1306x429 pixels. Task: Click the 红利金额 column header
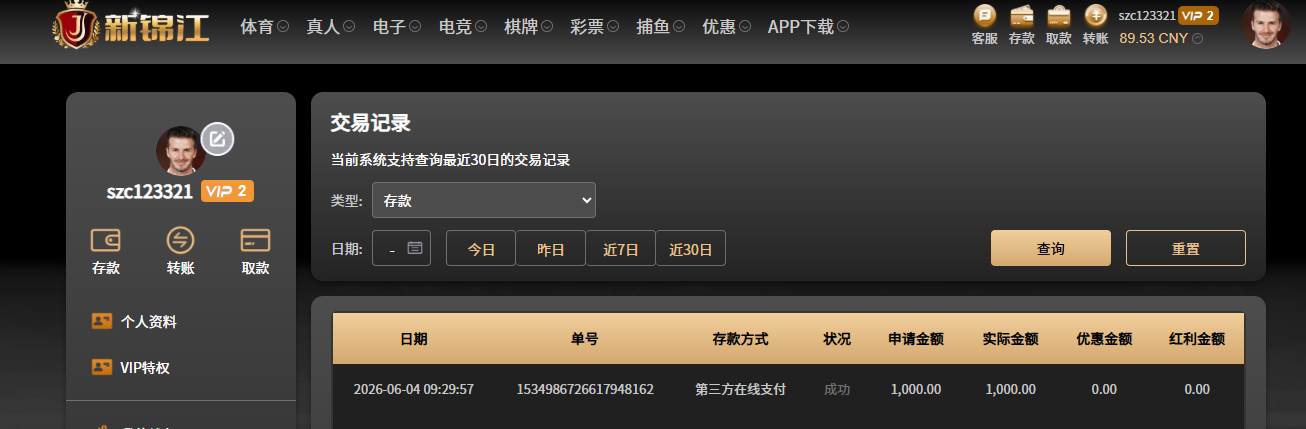point(1197,339)
